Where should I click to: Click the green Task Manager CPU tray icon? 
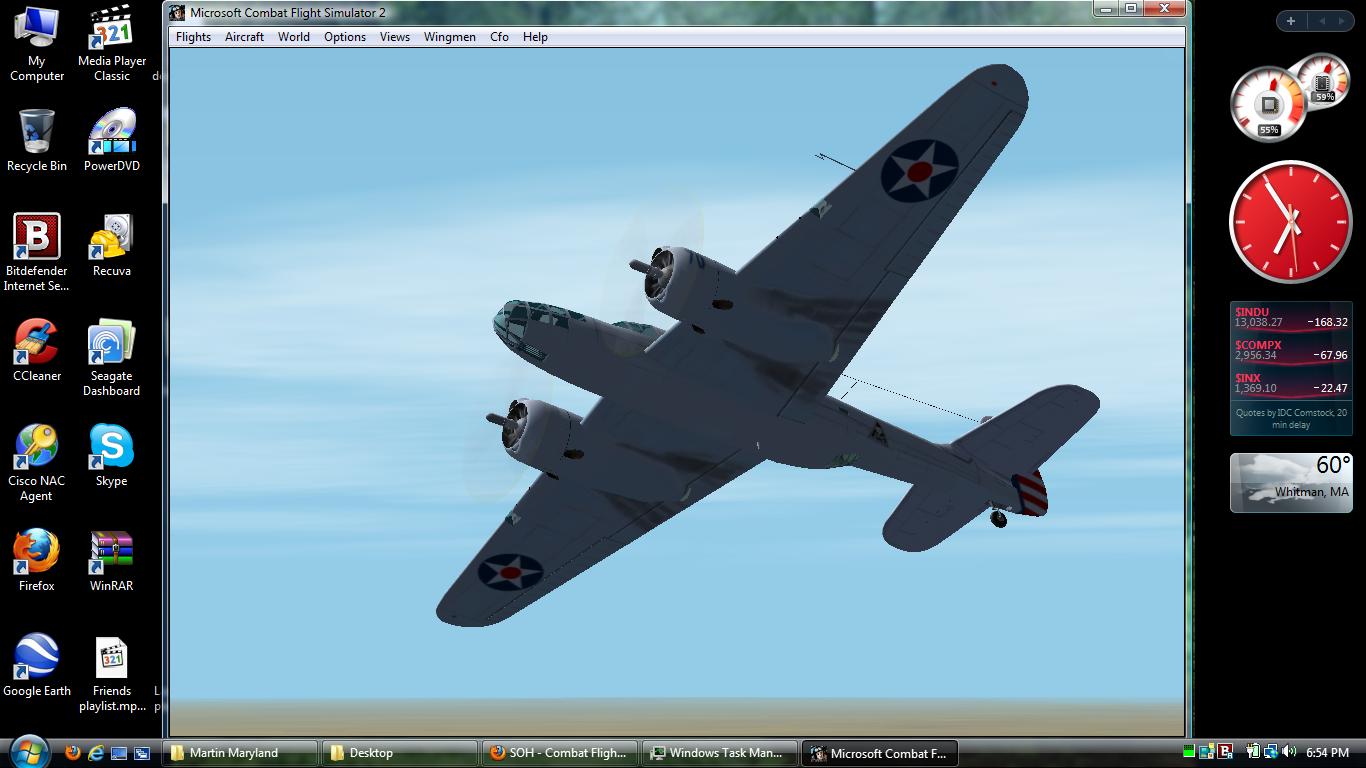pos(1189,751)
